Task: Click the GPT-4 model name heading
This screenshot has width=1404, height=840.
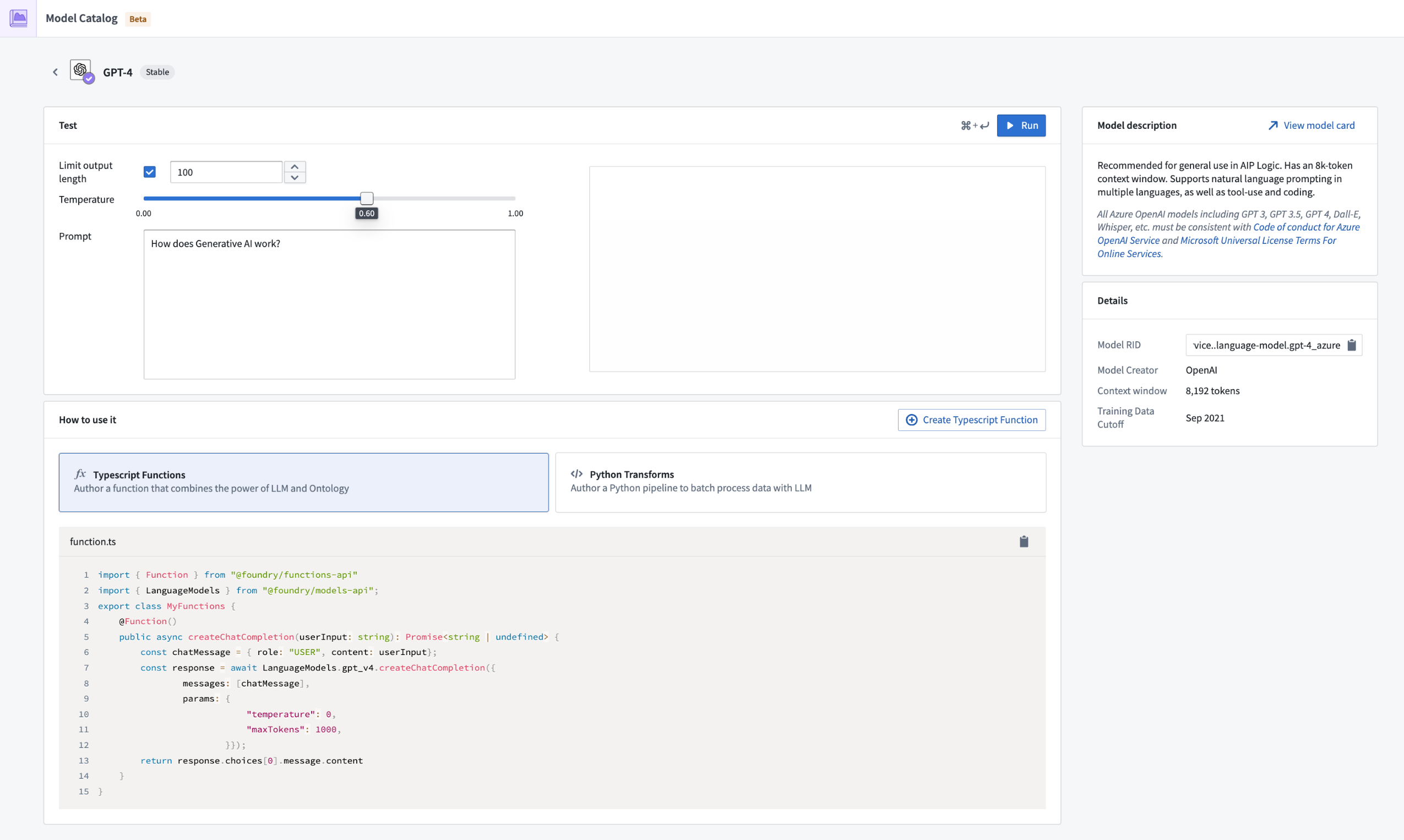Action: coord(117,72)
